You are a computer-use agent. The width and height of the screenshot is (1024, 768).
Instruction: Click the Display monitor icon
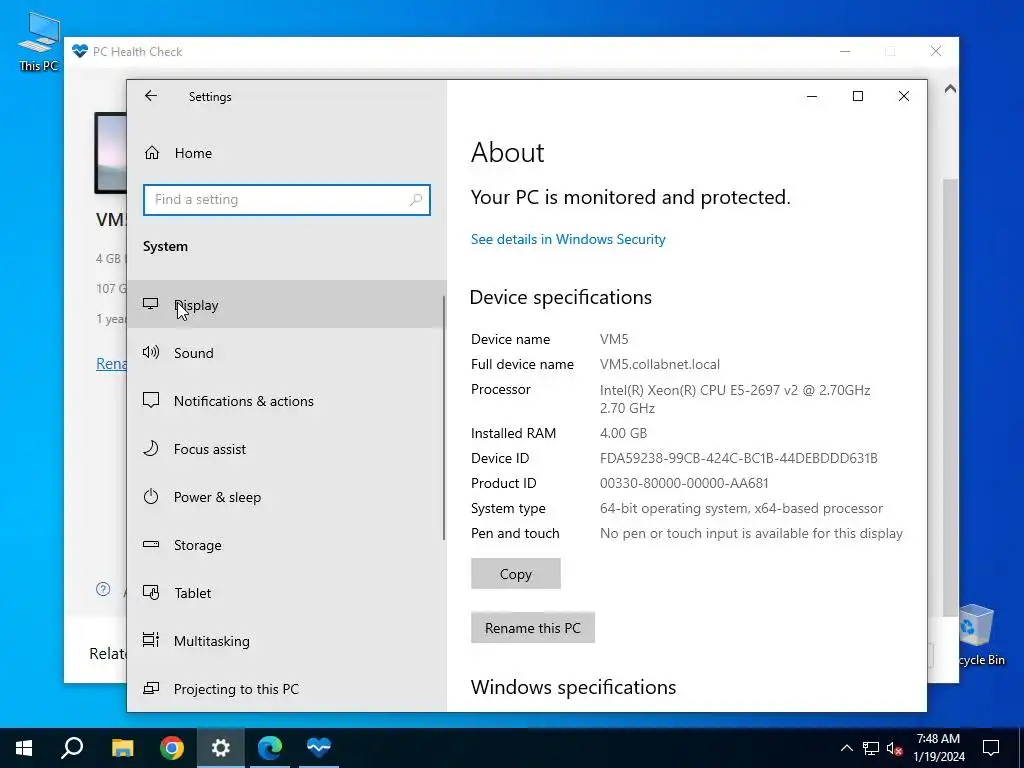point(151,304)
